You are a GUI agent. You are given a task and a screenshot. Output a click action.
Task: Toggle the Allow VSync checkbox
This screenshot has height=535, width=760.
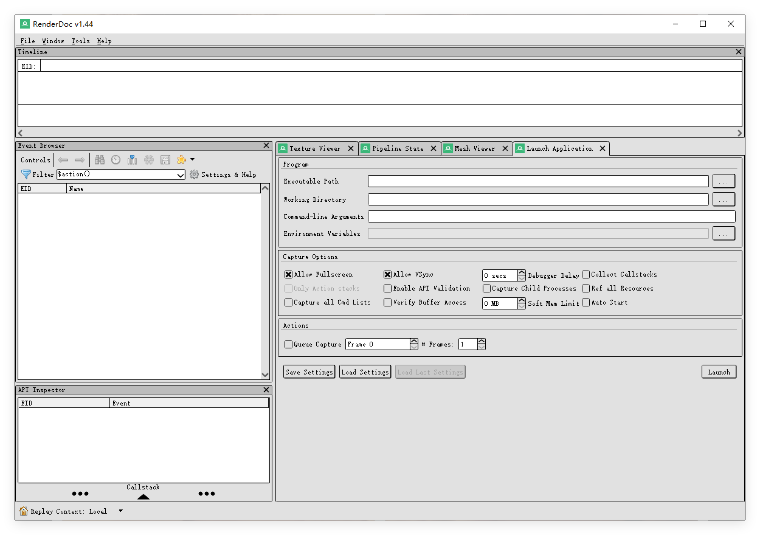coord(387,274)
